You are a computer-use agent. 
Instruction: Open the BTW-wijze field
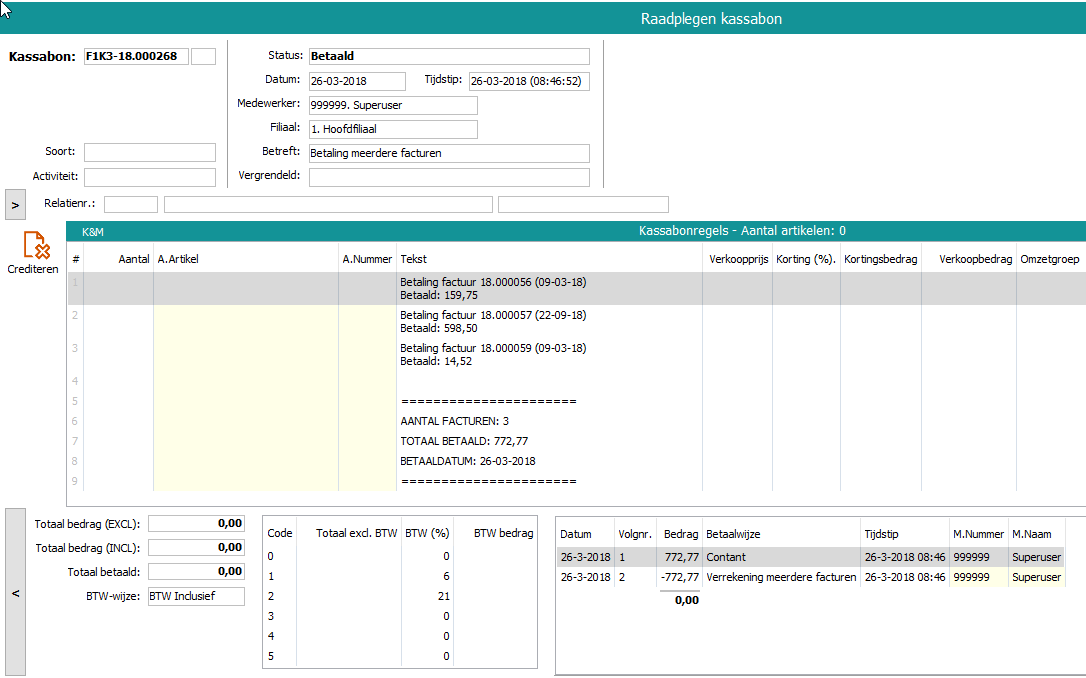[x=195, y=596]
